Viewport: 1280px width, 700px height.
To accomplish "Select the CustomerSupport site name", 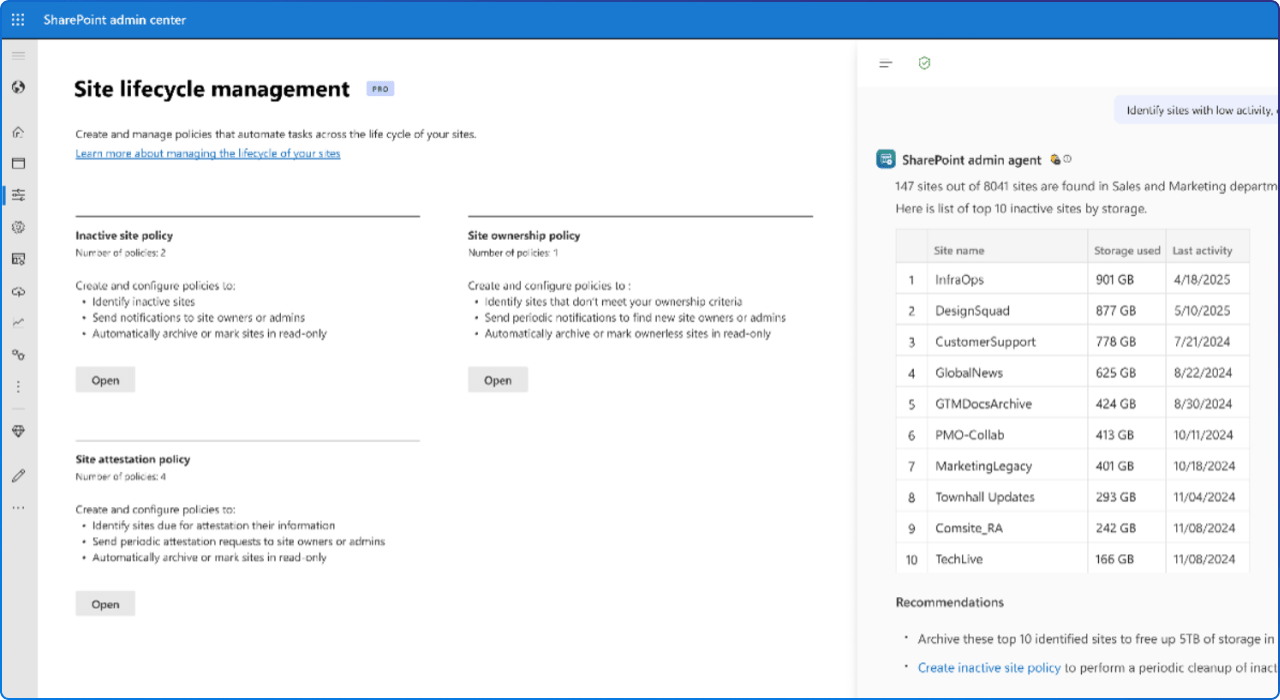I will 985,342.
